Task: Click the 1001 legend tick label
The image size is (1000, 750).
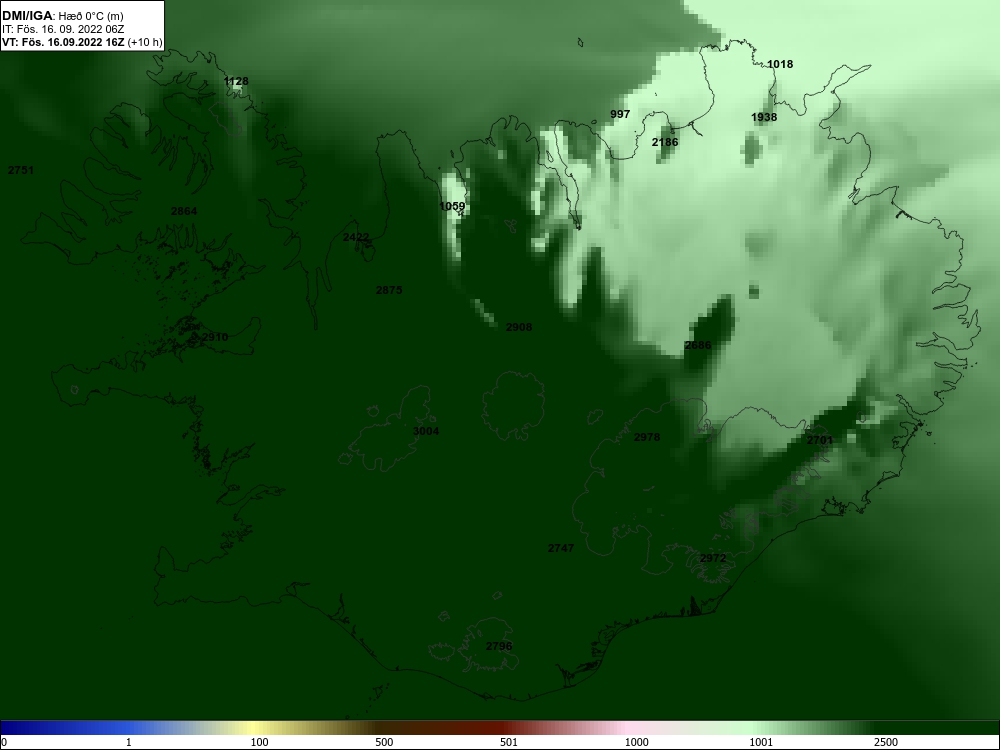Action: (761, 742)
